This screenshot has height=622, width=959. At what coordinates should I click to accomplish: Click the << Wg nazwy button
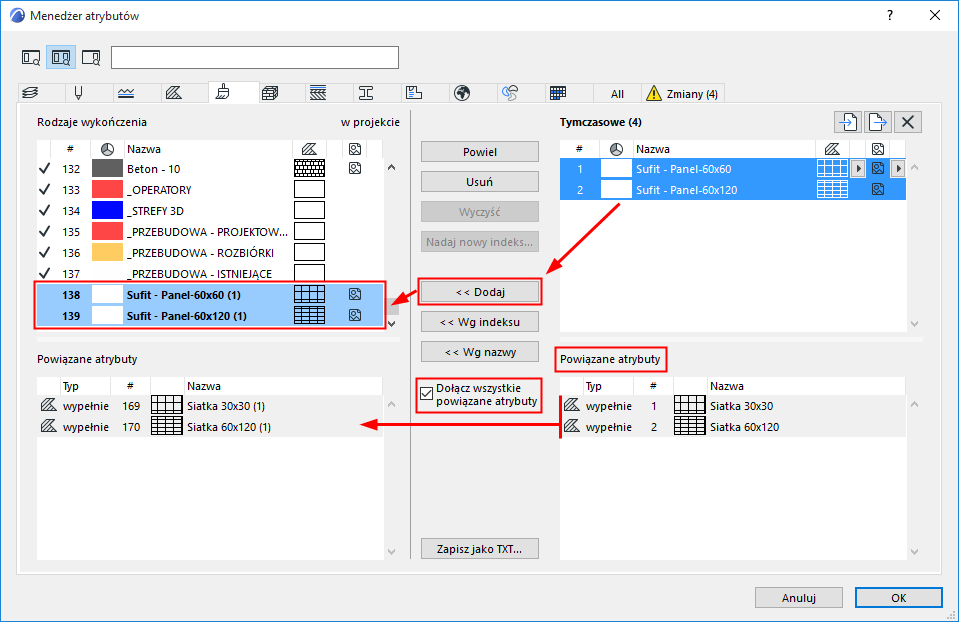pos(480,352)
